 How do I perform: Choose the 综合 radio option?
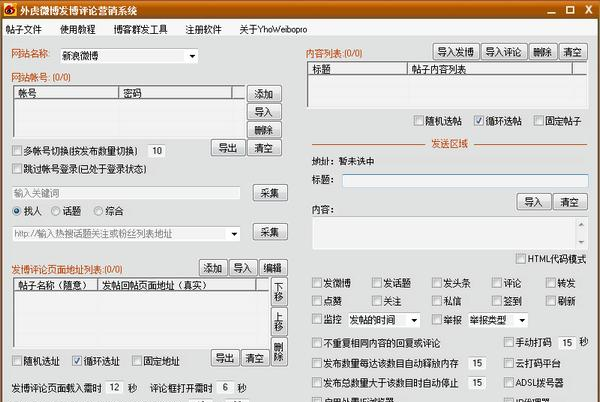pyautogui.click(x=98, y=211)
